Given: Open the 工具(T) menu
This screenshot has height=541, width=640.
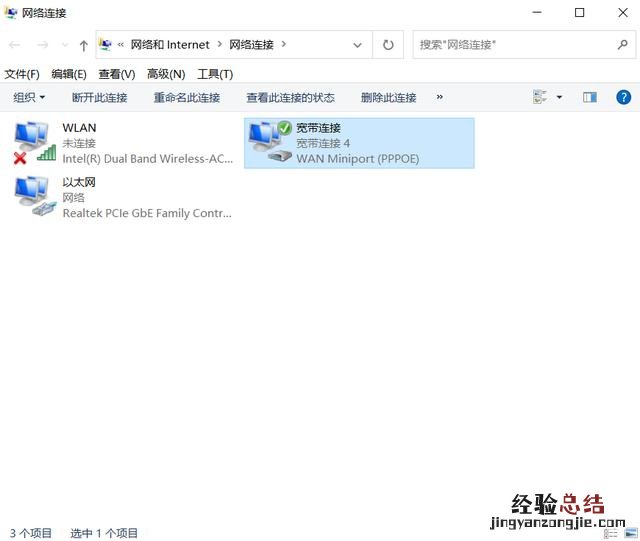Looking at the screenshot, I should pos(215,74).
